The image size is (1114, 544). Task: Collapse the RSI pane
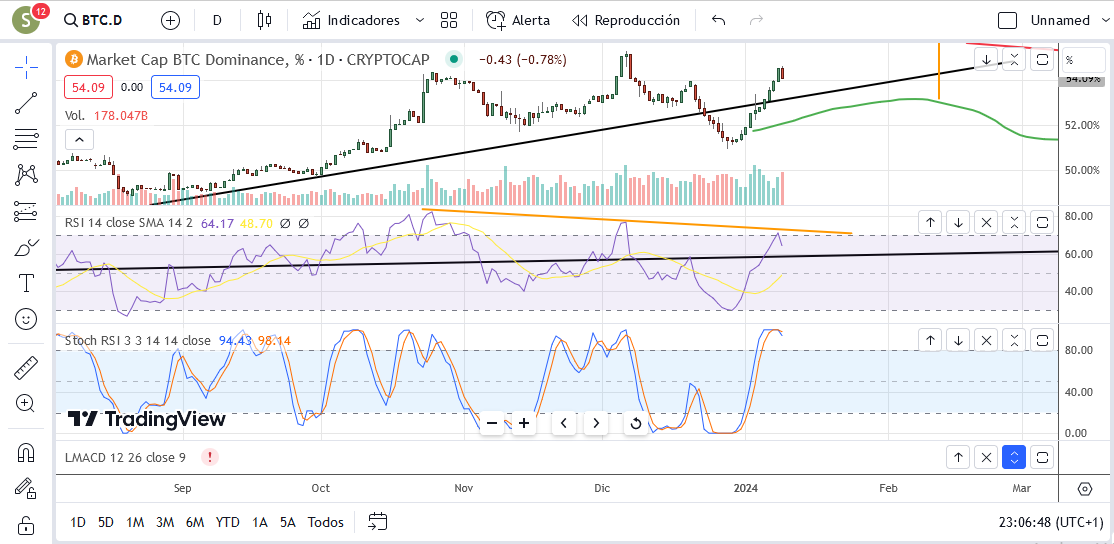pos(1015,223)
